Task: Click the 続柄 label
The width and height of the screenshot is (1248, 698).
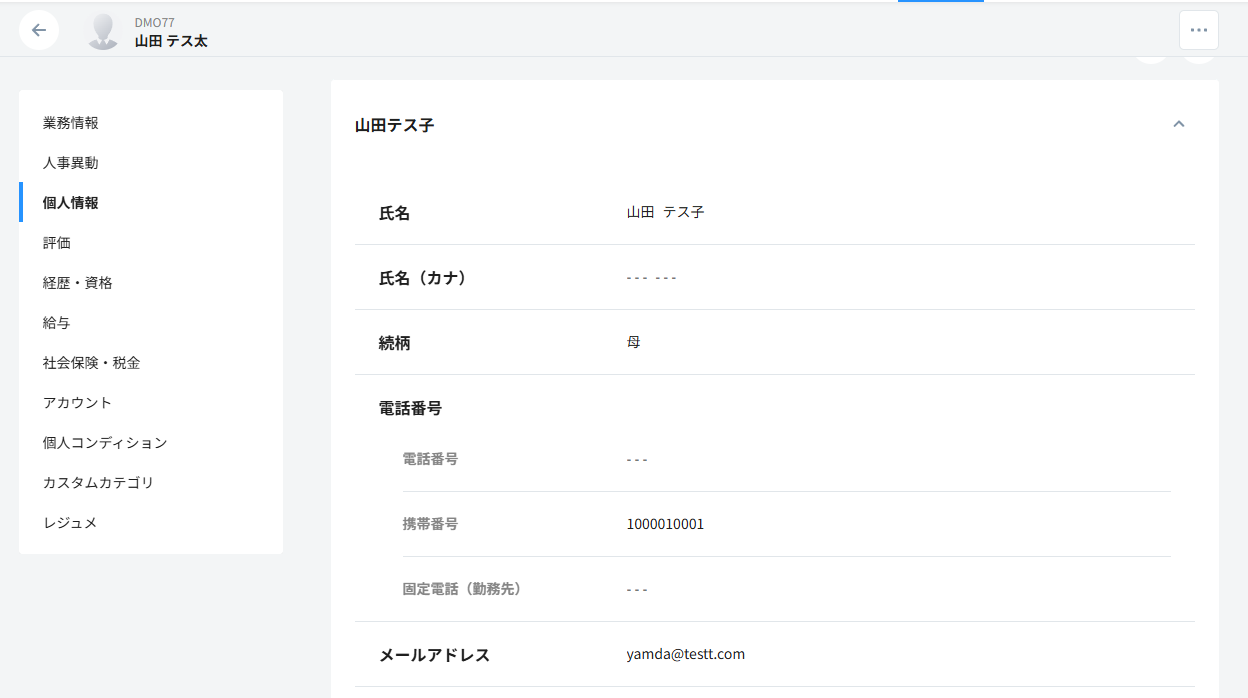Action: click(x=395, y=343)
